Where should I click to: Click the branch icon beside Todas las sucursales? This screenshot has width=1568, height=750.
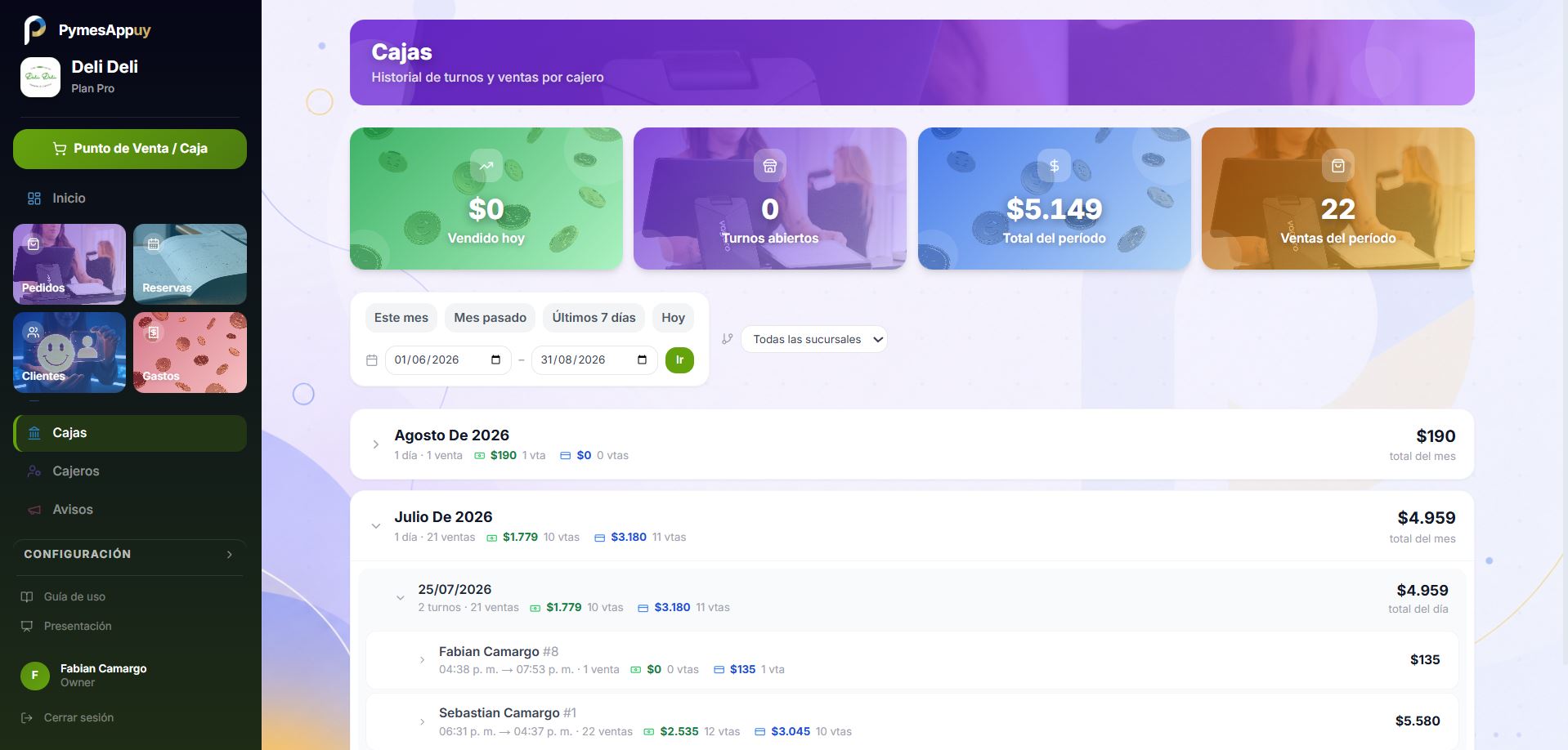click(x=728, y=339)
